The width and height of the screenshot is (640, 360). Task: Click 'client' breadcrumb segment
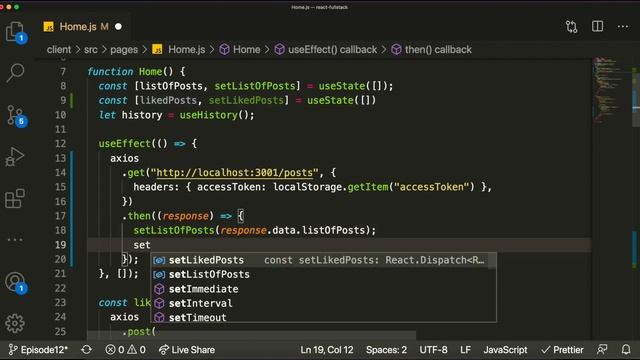[59, 50]
